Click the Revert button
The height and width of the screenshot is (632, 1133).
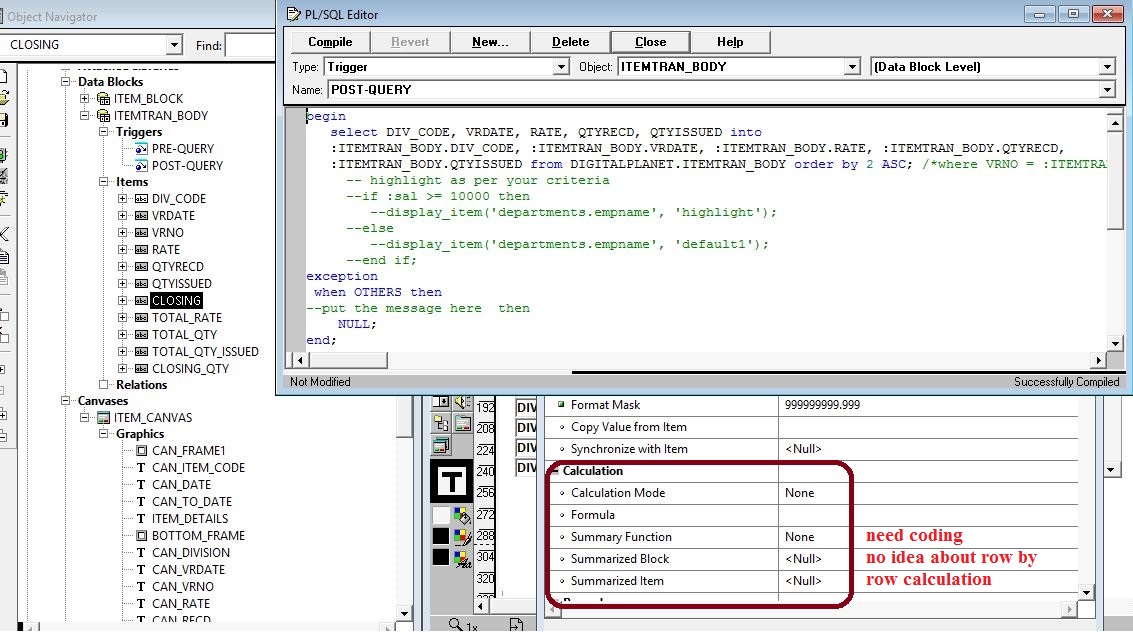(410, 42)
